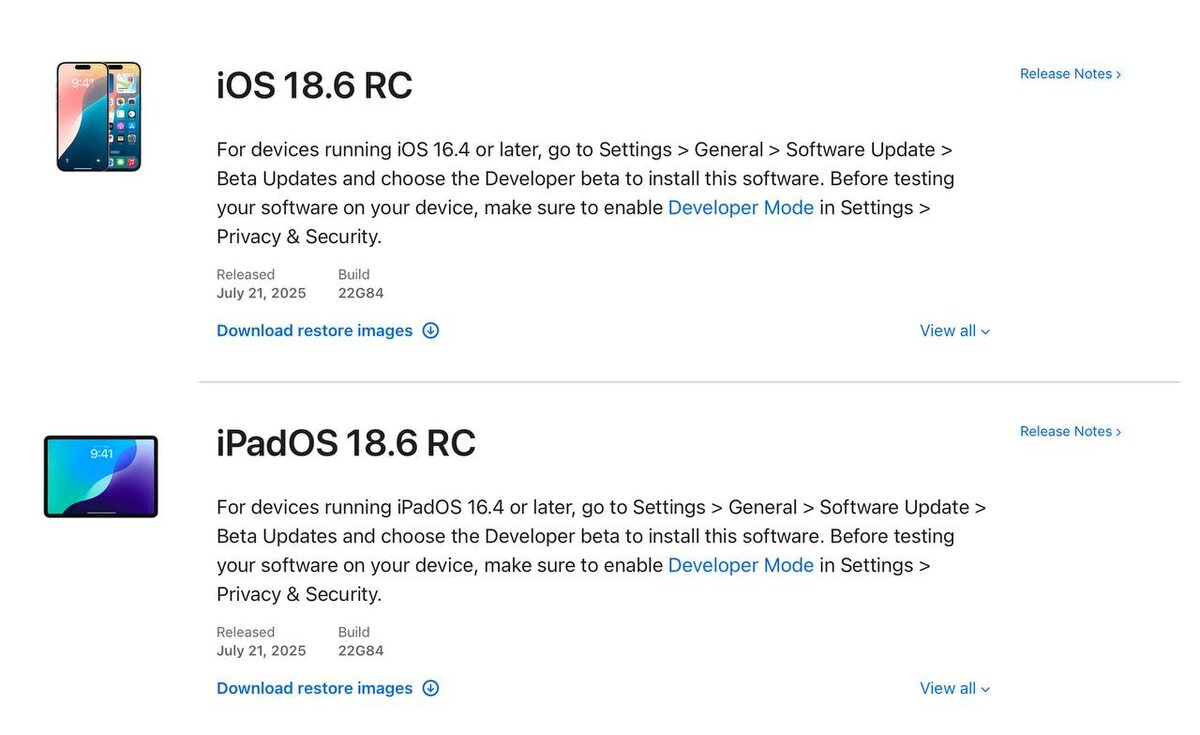Click the chevron beside iOS Release Notes
The width and height of the screenshot is (1200, 735).
1118,74
